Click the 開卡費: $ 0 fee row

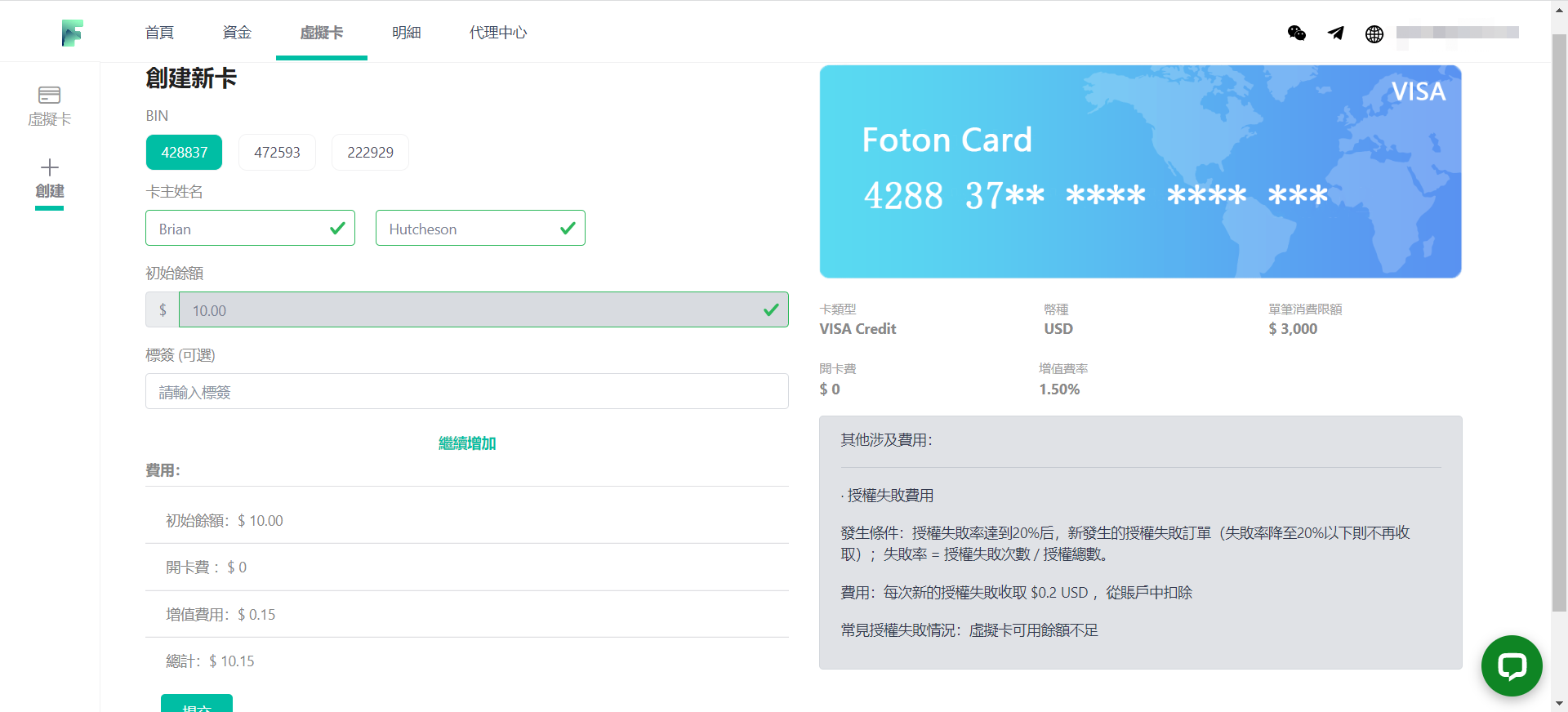coord(467,567)
